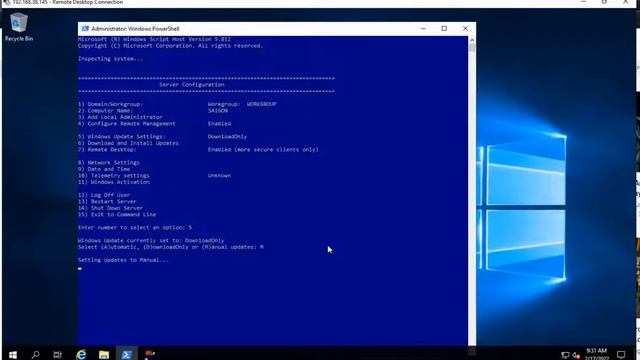The image size is (640, 360).
Task: Open the network status tray icon
Action: click(x=565, y=355)
